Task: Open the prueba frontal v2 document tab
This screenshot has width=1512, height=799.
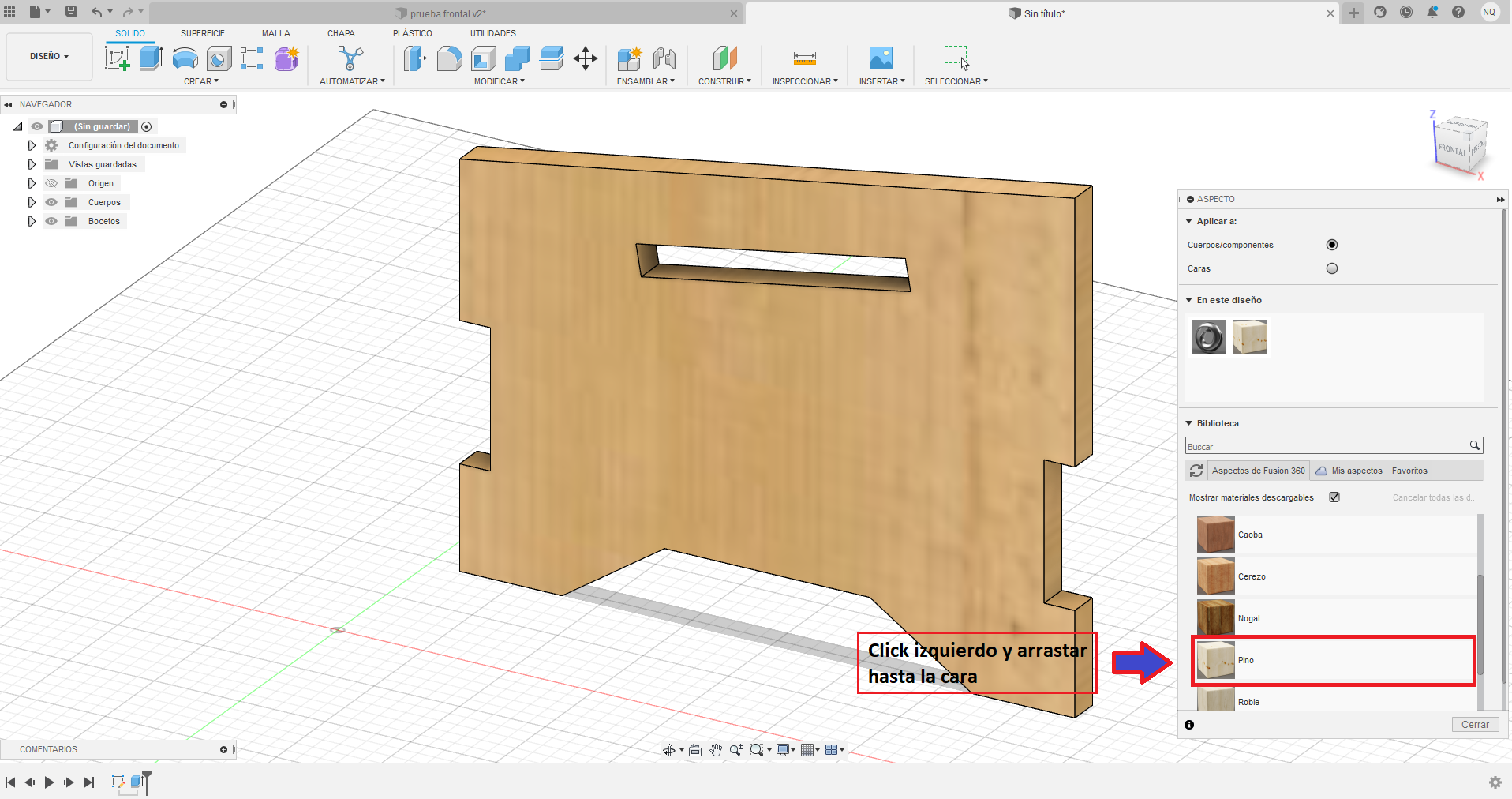Action: pos(447,13)
